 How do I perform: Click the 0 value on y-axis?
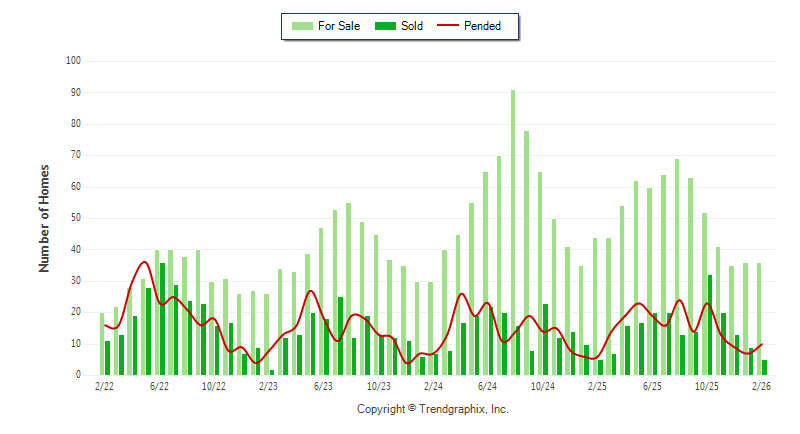(78, 375)
